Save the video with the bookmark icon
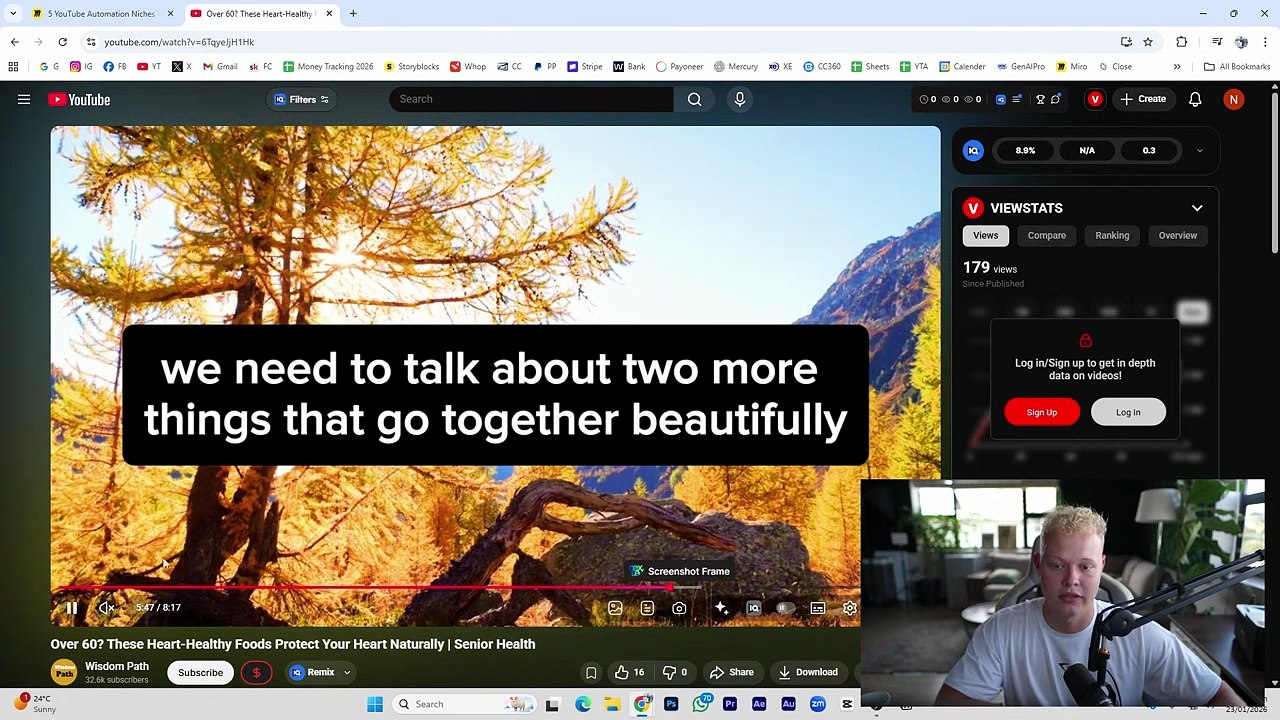The width and height of the screenshot is (1280, 720). click(591, 672)
